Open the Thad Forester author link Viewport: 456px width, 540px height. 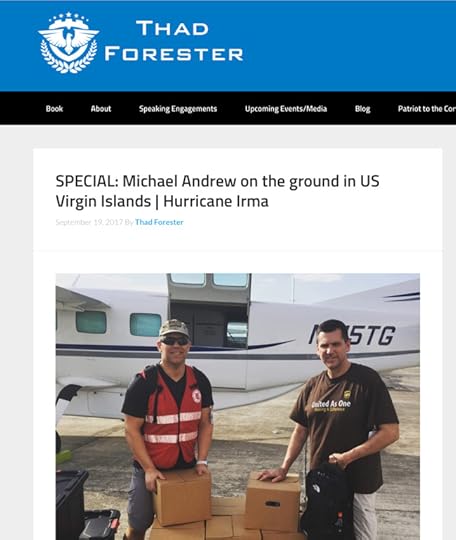click(x=159, y=222)
